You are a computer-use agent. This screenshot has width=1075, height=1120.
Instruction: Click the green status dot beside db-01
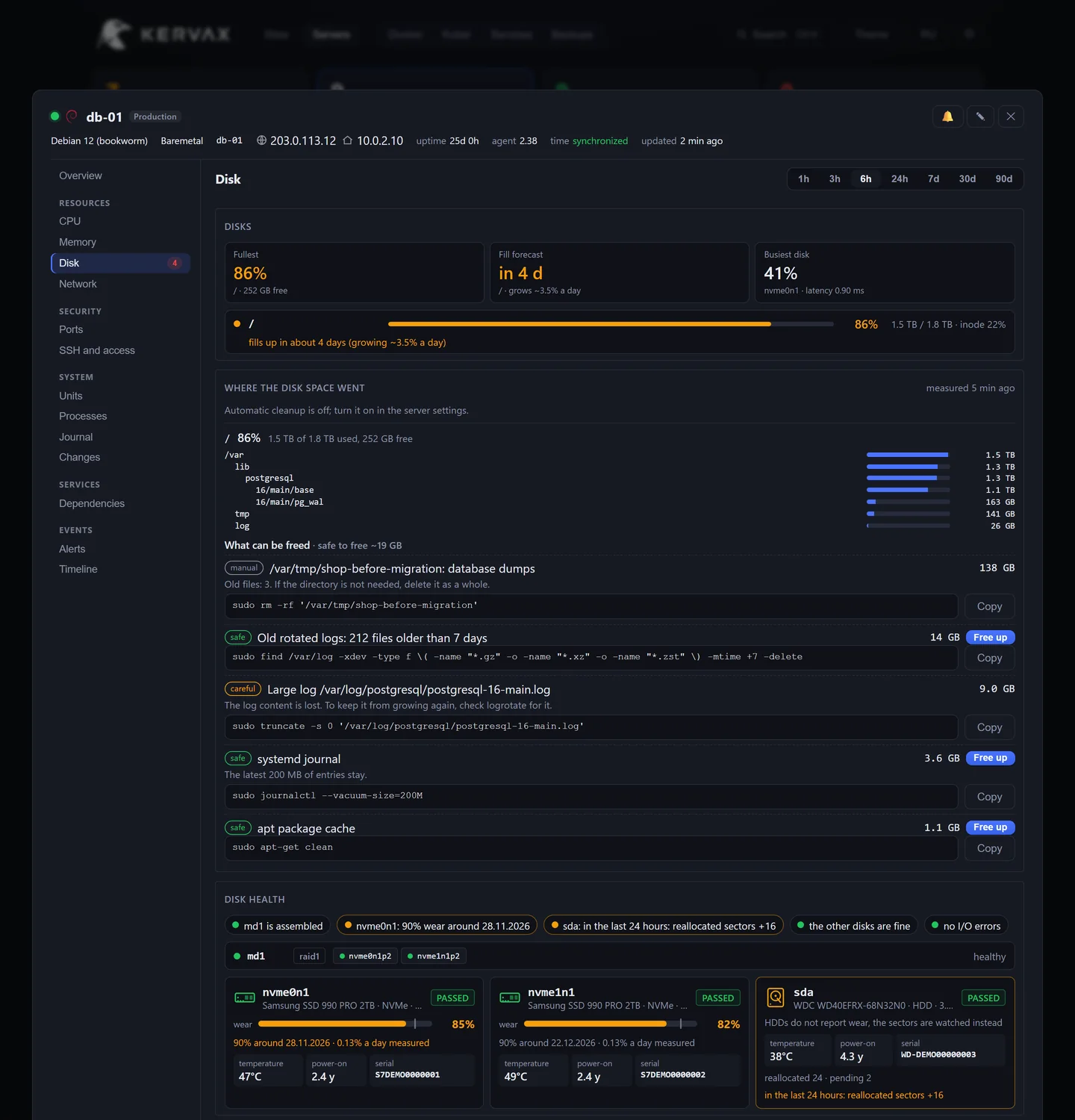point(54,116)
